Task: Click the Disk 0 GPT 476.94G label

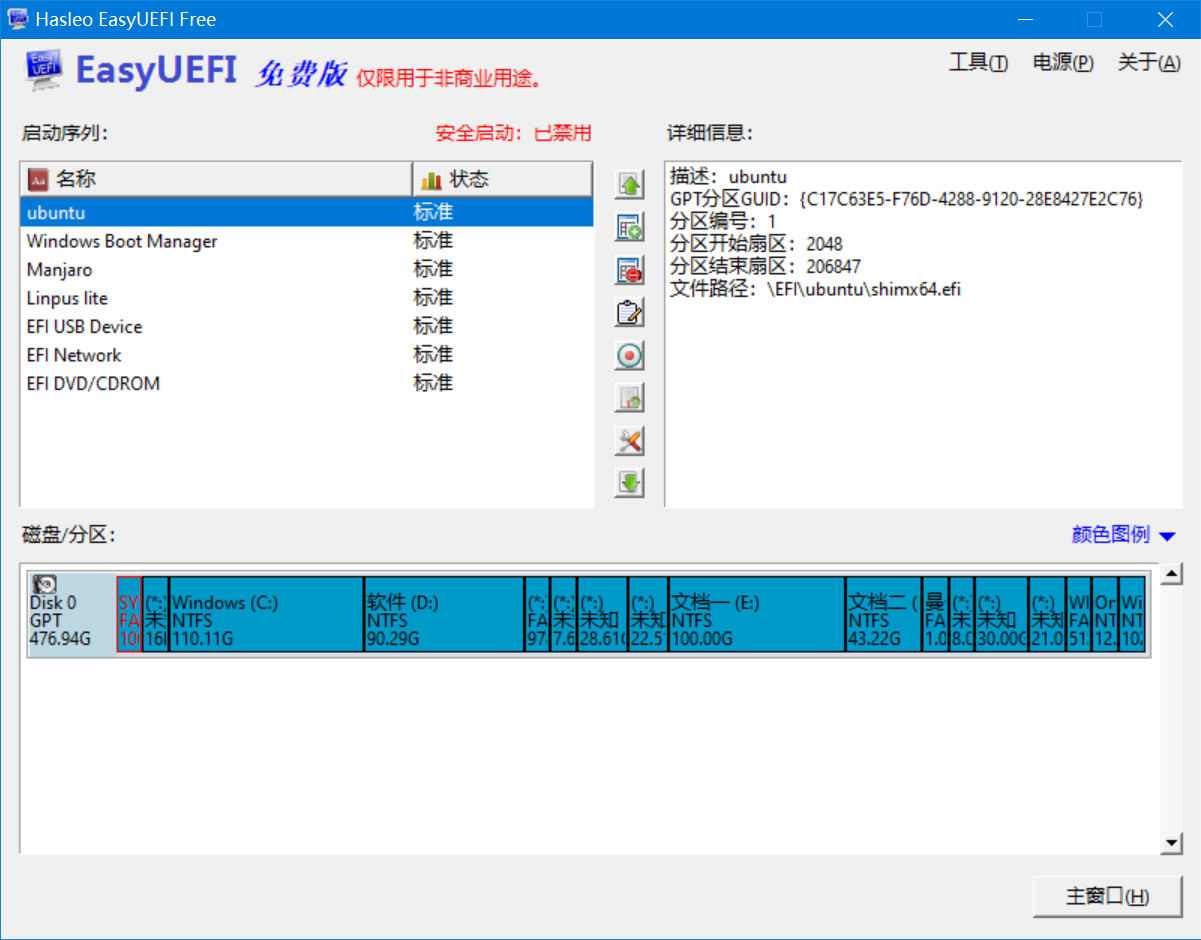Action: pos(59,621)
